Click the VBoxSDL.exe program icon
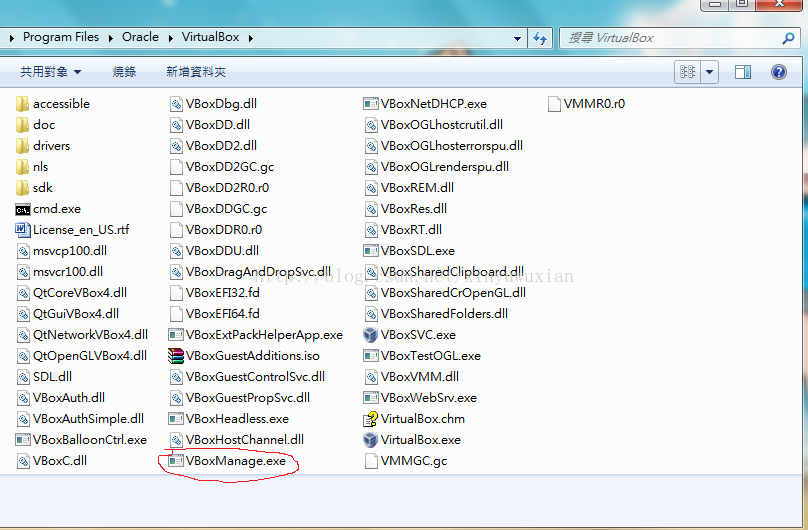The image size is (808, 530). pyautogui.click(x=371, y=251)
